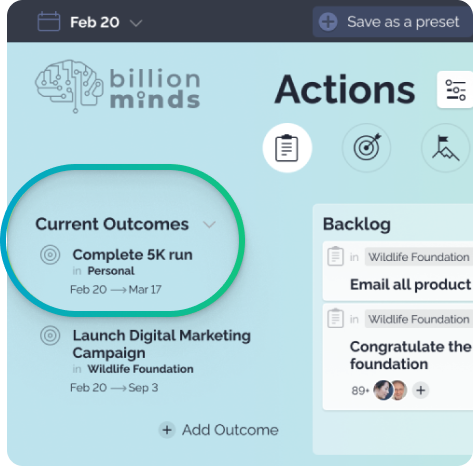The width and height of the screenshot is (473, 466).
Task: Switch to the mountain flag Goals tab
Action: [x=445, y=148]
